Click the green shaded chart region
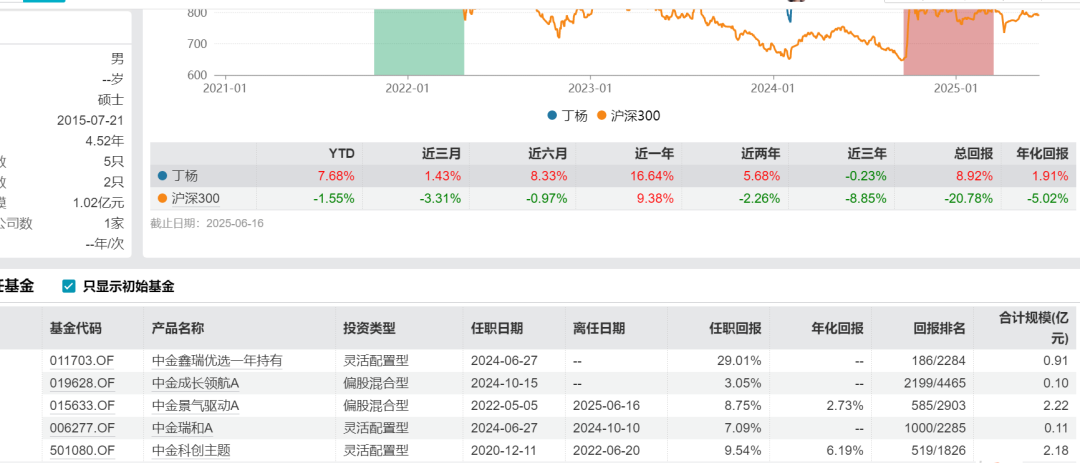 click(x=419, y=40)
